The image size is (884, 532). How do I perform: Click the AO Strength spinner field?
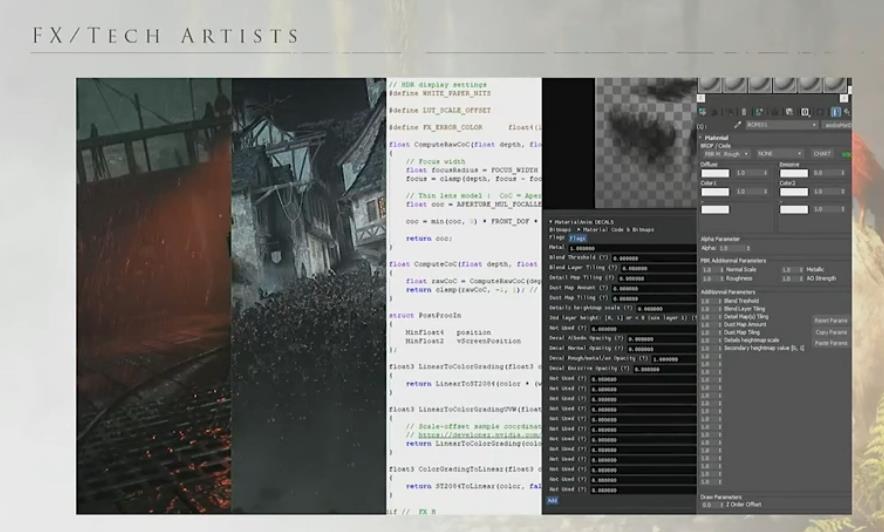coord(792,279)
